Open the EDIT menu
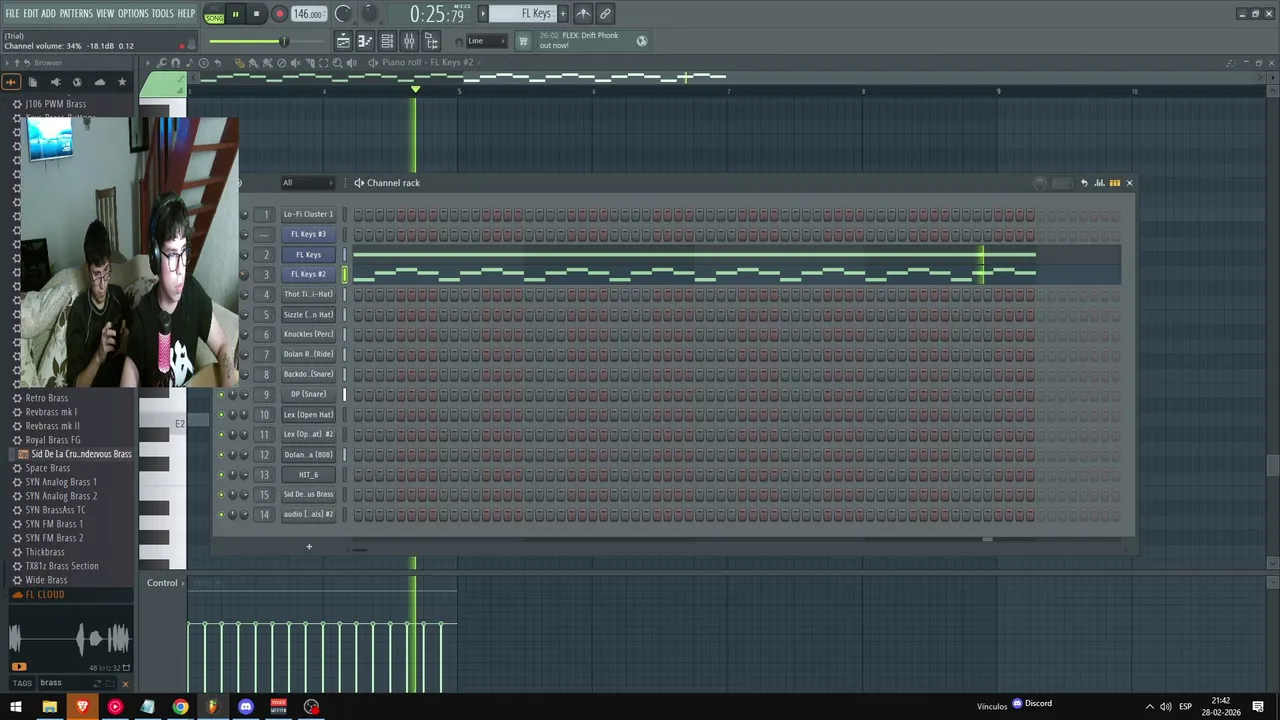Screen dimensions: 1280x720 pos(31,14)
